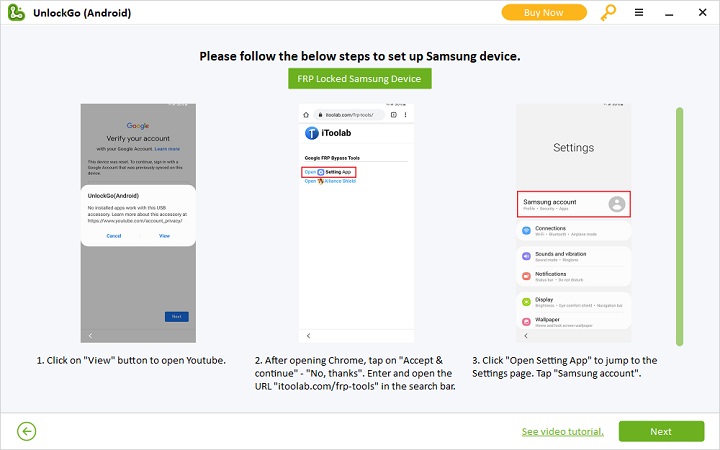The width and height of the screenshot is (720, 450).
Task: Minimize the UnlockGo window
Action: click(x=669, y=14)
